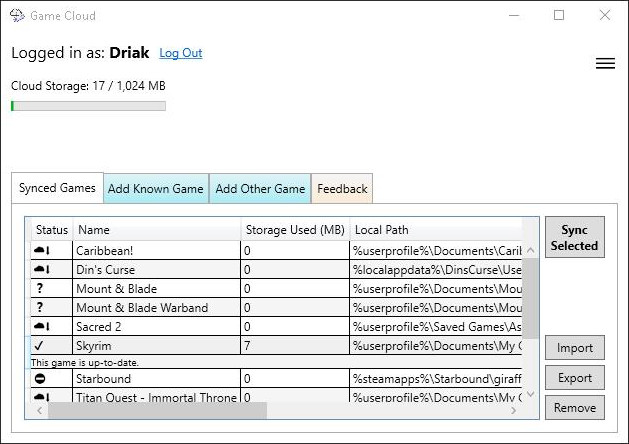629x444 pixels.
Task: Click the username Driak
Action: click(129, 53)
